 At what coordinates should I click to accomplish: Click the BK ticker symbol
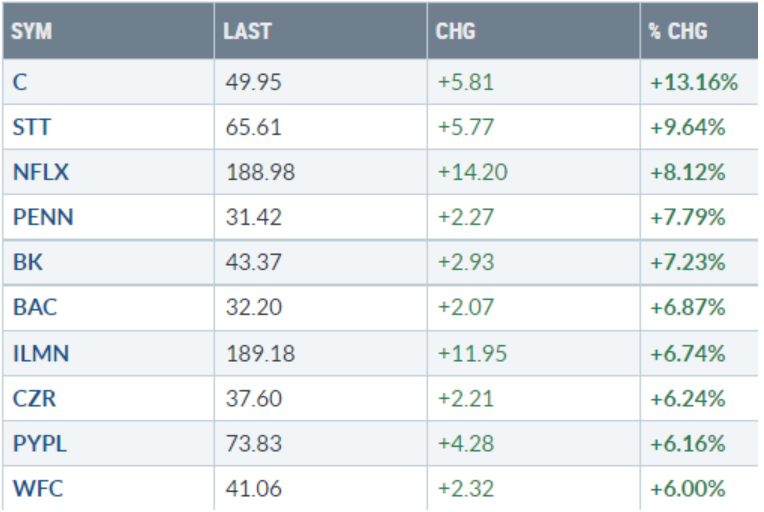[26, 263]
